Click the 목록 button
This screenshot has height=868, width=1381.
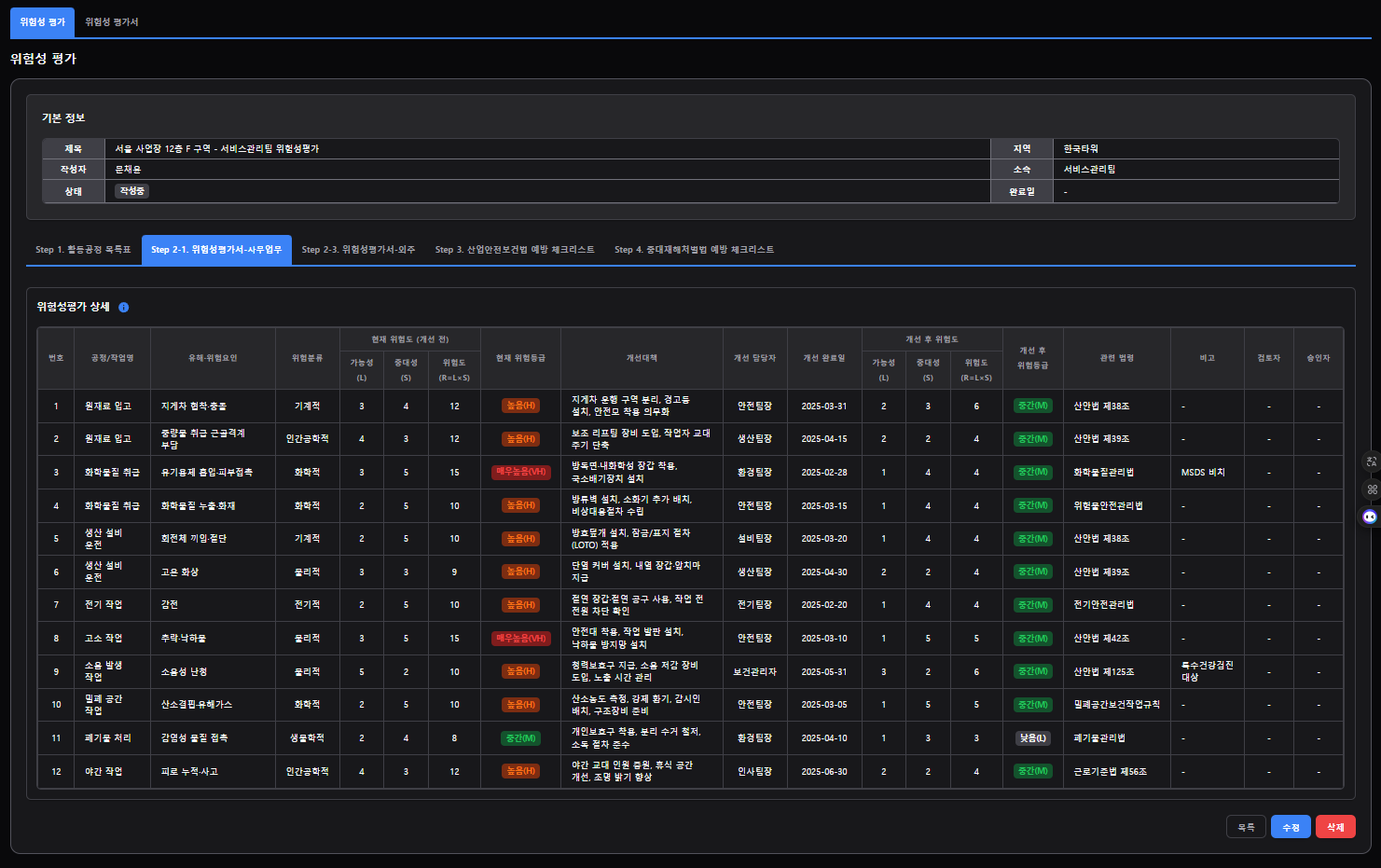pos(1246,827)
